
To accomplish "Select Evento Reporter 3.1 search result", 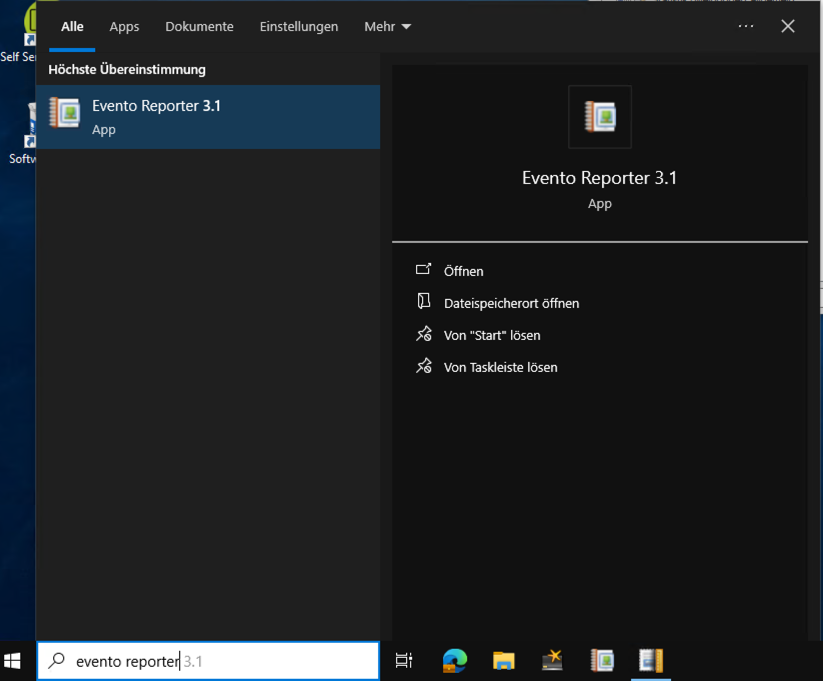I will [207, 117].
